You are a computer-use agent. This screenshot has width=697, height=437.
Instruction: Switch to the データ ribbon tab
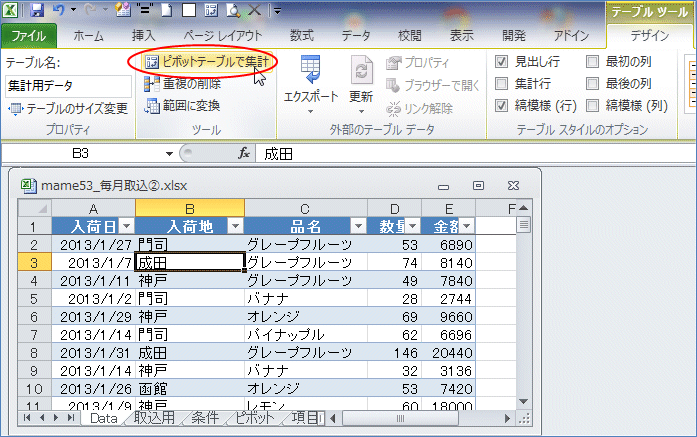coord(356,36)
